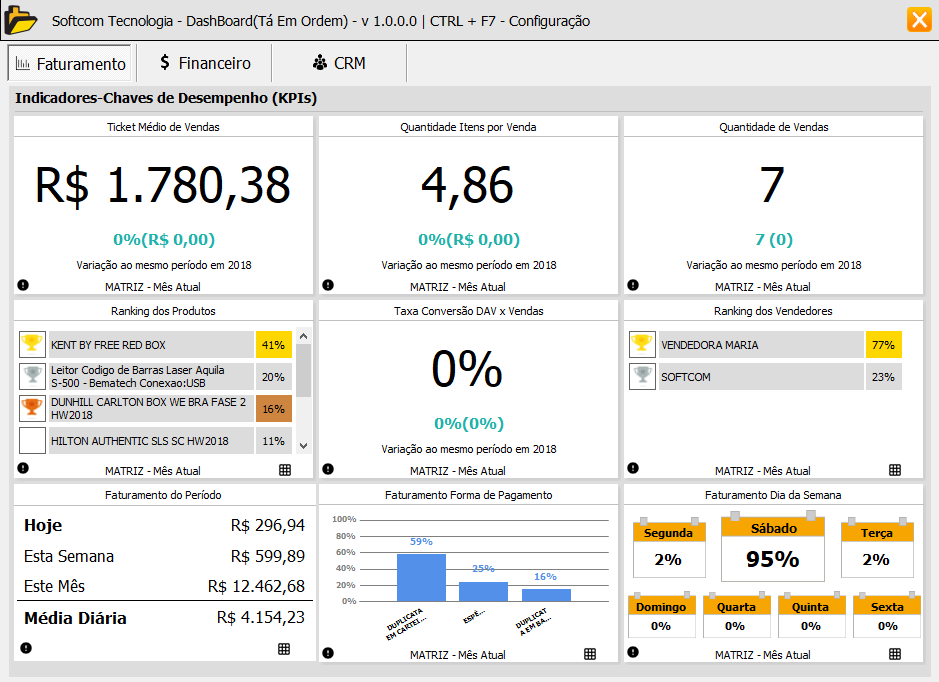Click info icon in Taxa Conversão DAV panel
The height and width of the screenshot is (682, 939).
tap(328, 469)
